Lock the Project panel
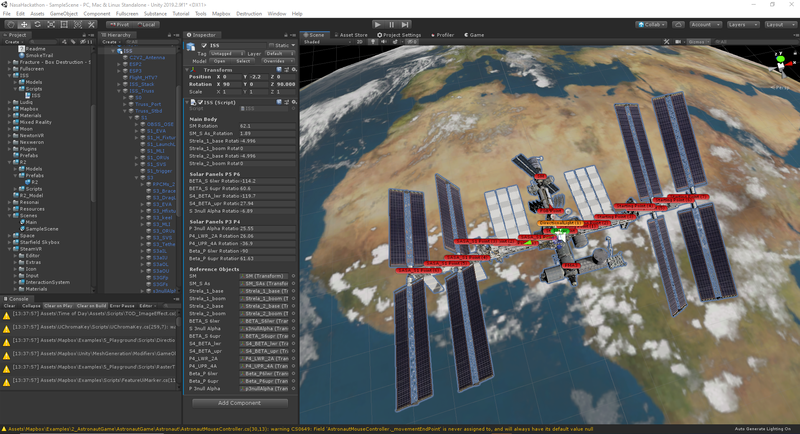Screen dimensions: 800x434 pyautogui.click(x=83, y=35)
